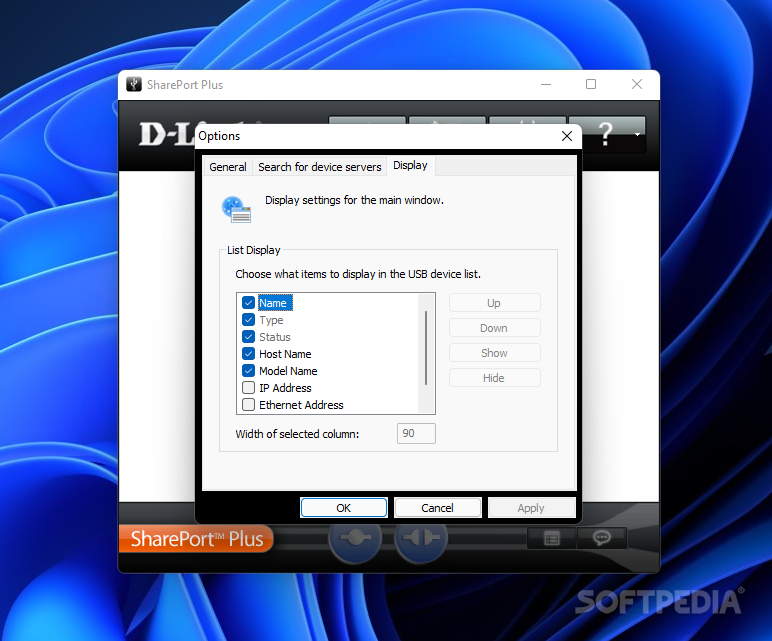Click the Up button
The height and width of the screenshot is (641, 772).
click(x=494, y=303)
